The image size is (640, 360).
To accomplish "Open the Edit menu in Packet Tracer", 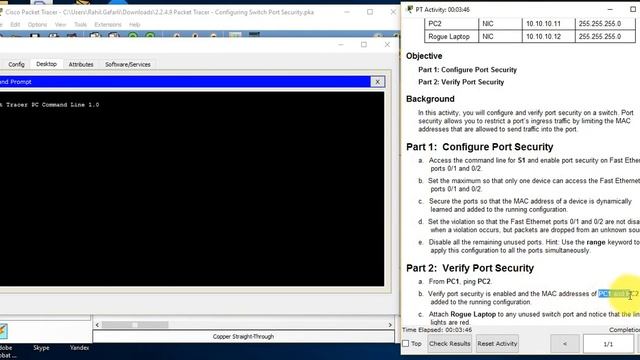I will pyautogui.click(x=15, y=24).
